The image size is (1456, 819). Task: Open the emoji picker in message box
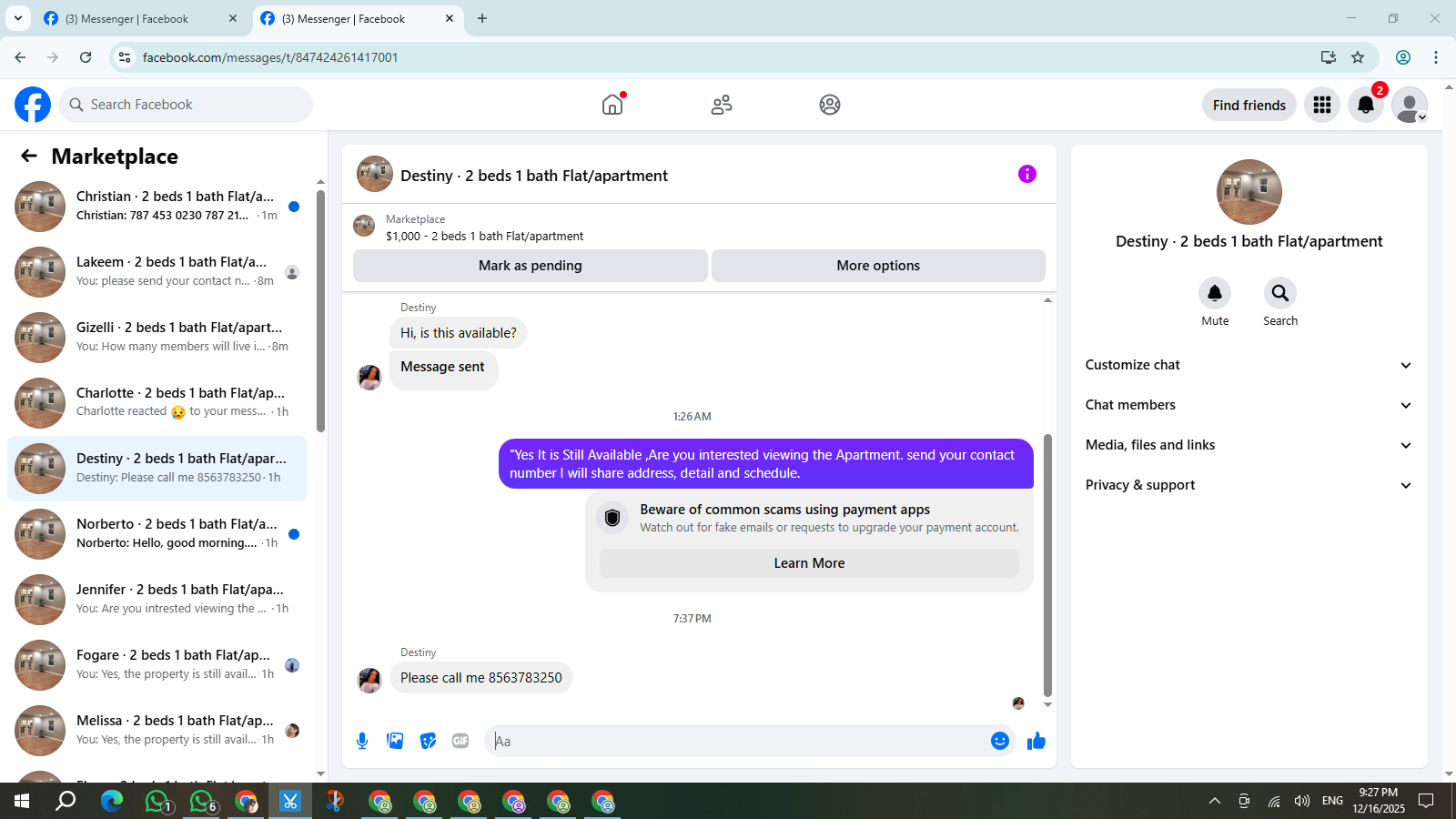click(x=1000, y=741)
